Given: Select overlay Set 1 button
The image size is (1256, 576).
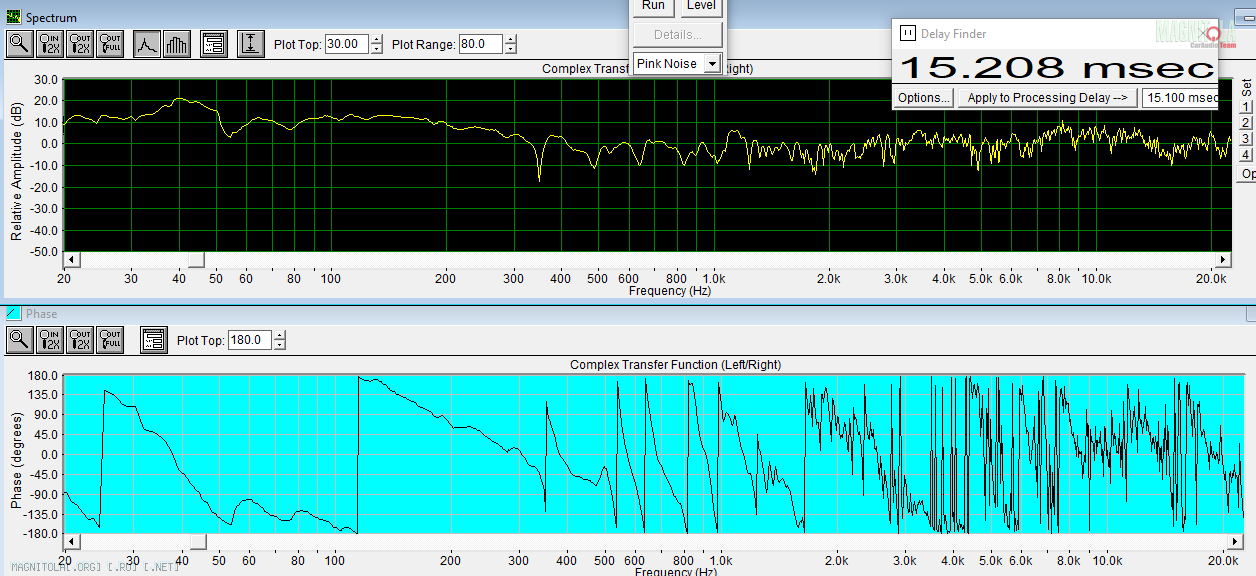Looking at the screenshot, I should 1246,107.
